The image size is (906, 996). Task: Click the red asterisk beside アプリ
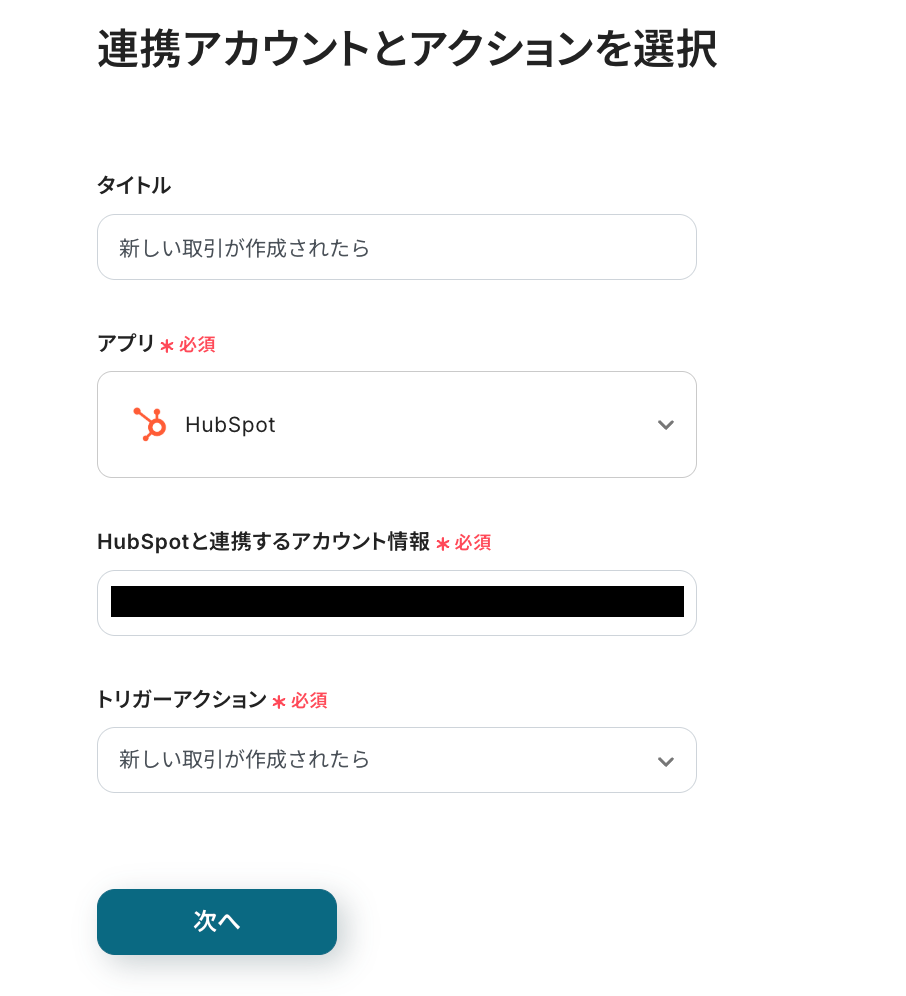(x=167, y=346)
